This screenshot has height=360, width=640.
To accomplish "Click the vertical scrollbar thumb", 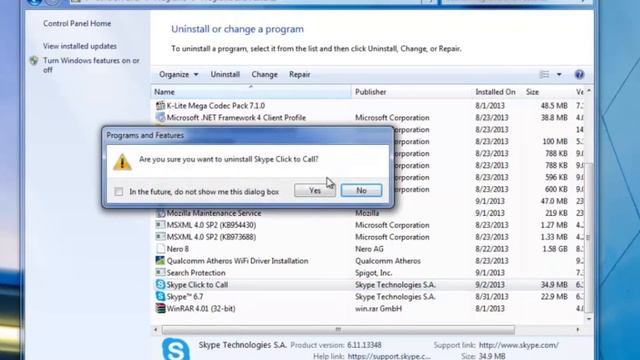I will (x=589, y=238).
